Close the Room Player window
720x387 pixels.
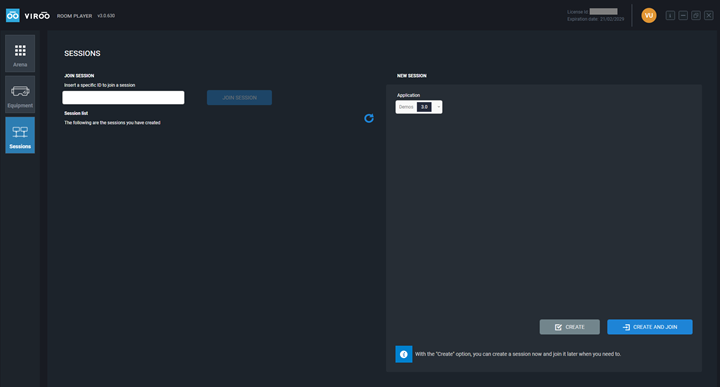pos(709,16)
